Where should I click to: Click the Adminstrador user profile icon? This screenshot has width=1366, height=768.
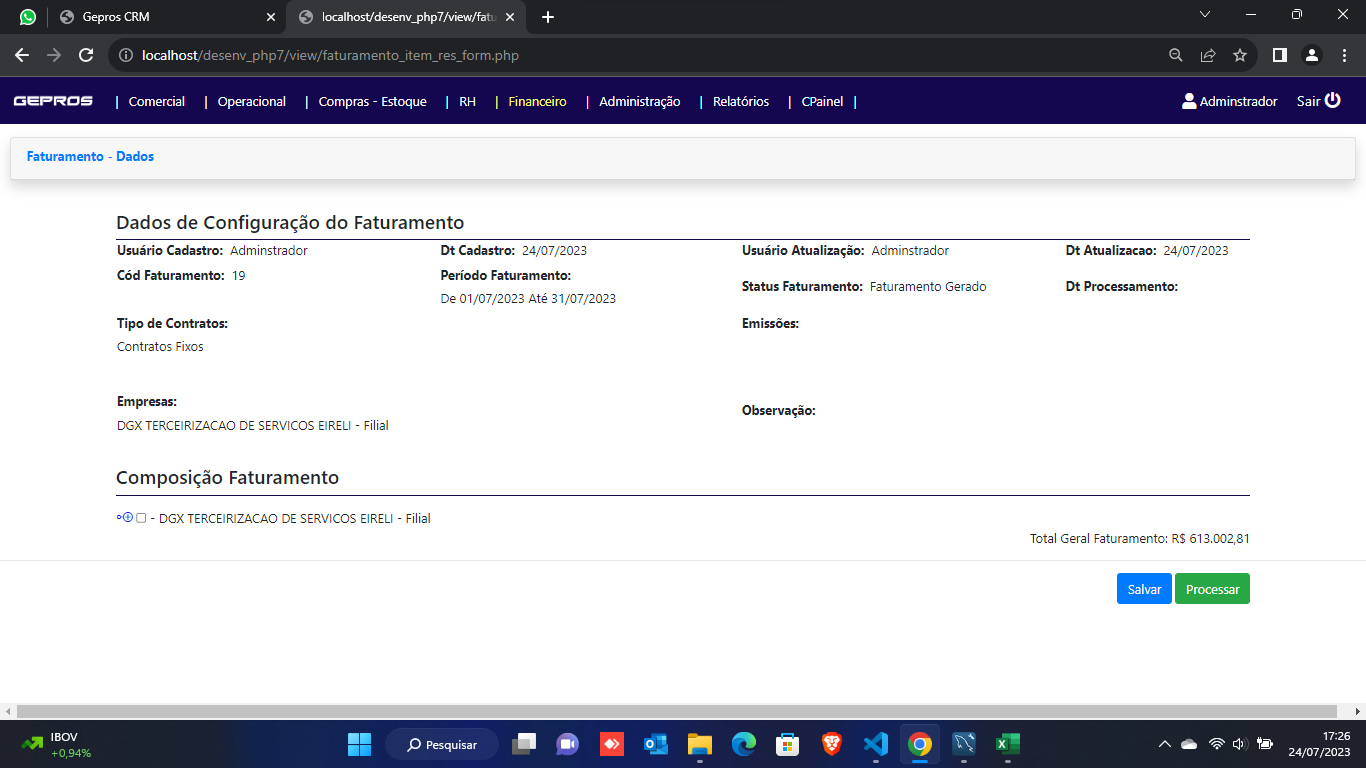pos(1189,101)
